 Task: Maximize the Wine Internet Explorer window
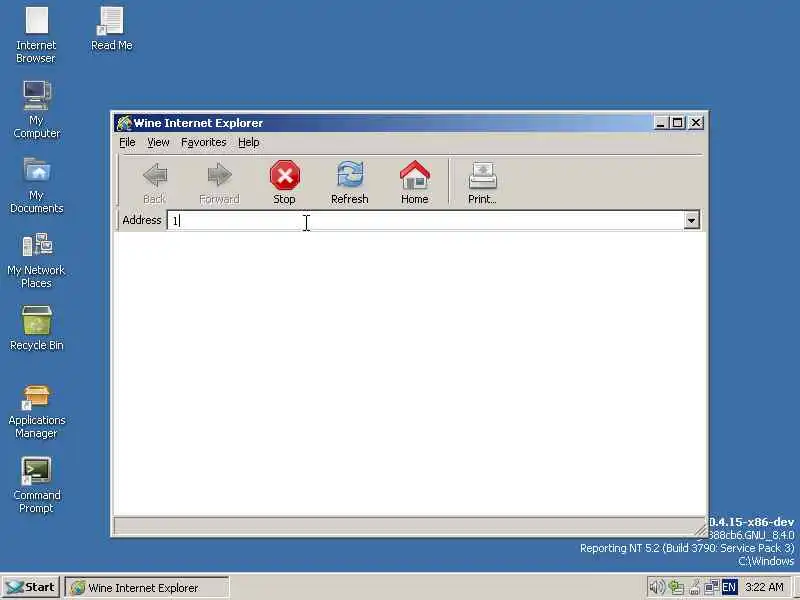(x=678, y=123)
